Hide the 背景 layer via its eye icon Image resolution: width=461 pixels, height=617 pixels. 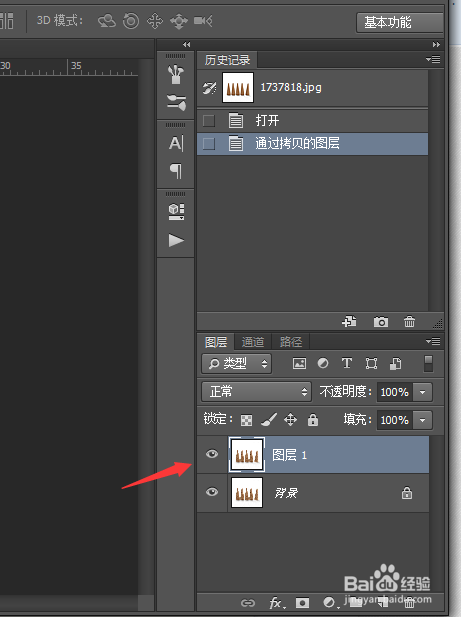point(212,492)
